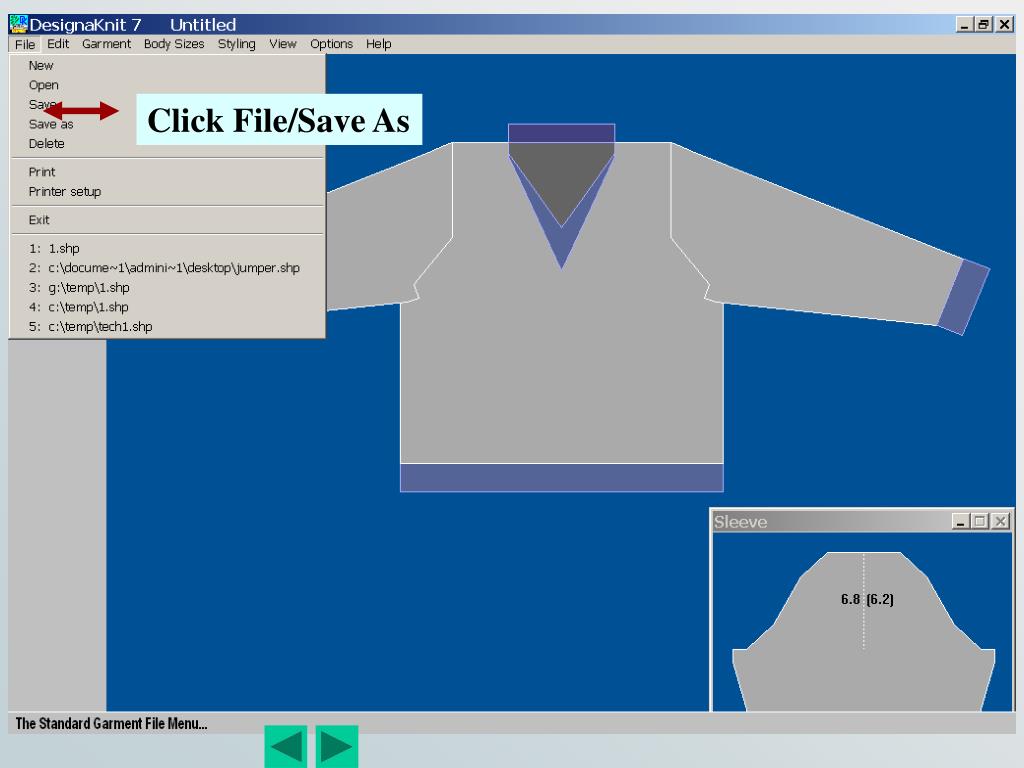The height and width of the screenshot is (768, 1024).
Task: Choose Delete from the File menu
Action: pos(167,144)
